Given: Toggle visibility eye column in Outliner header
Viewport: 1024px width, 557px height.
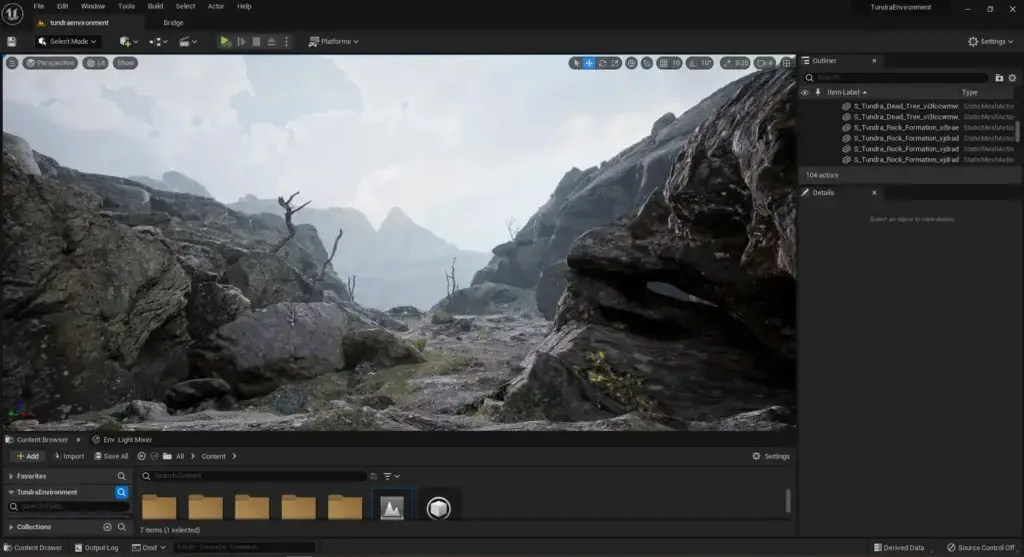Looking at the screenshot, I should coord(805,92).
